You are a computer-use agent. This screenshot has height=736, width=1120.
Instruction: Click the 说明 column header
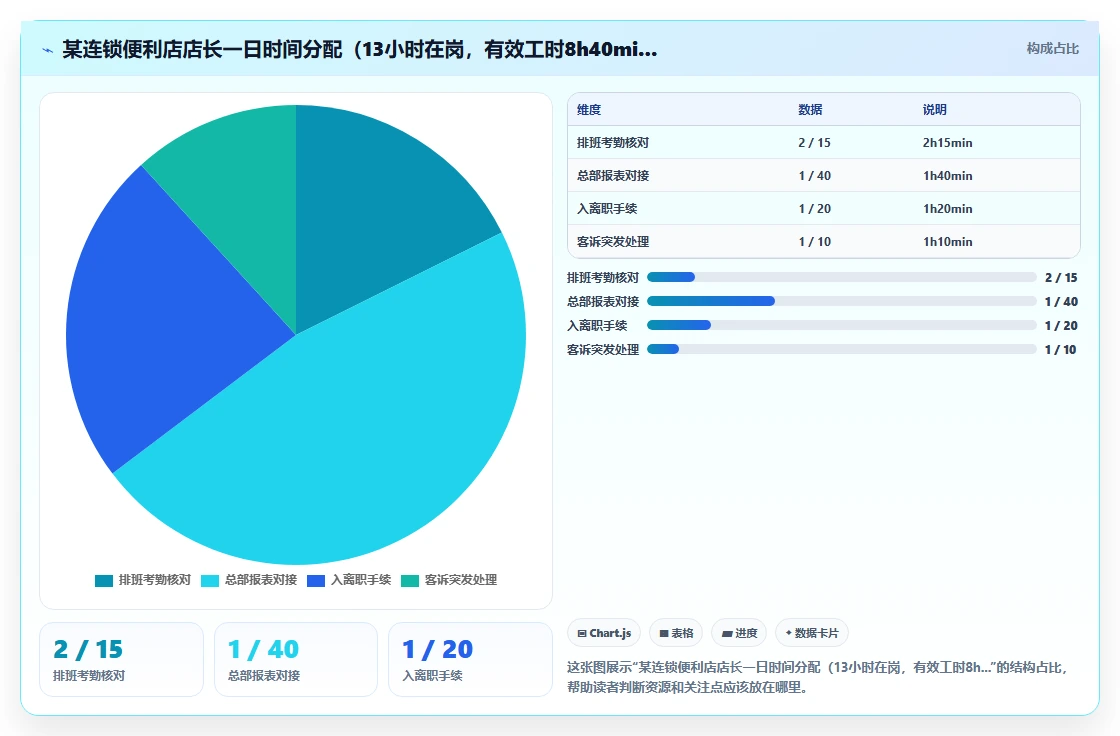[934, 109]
